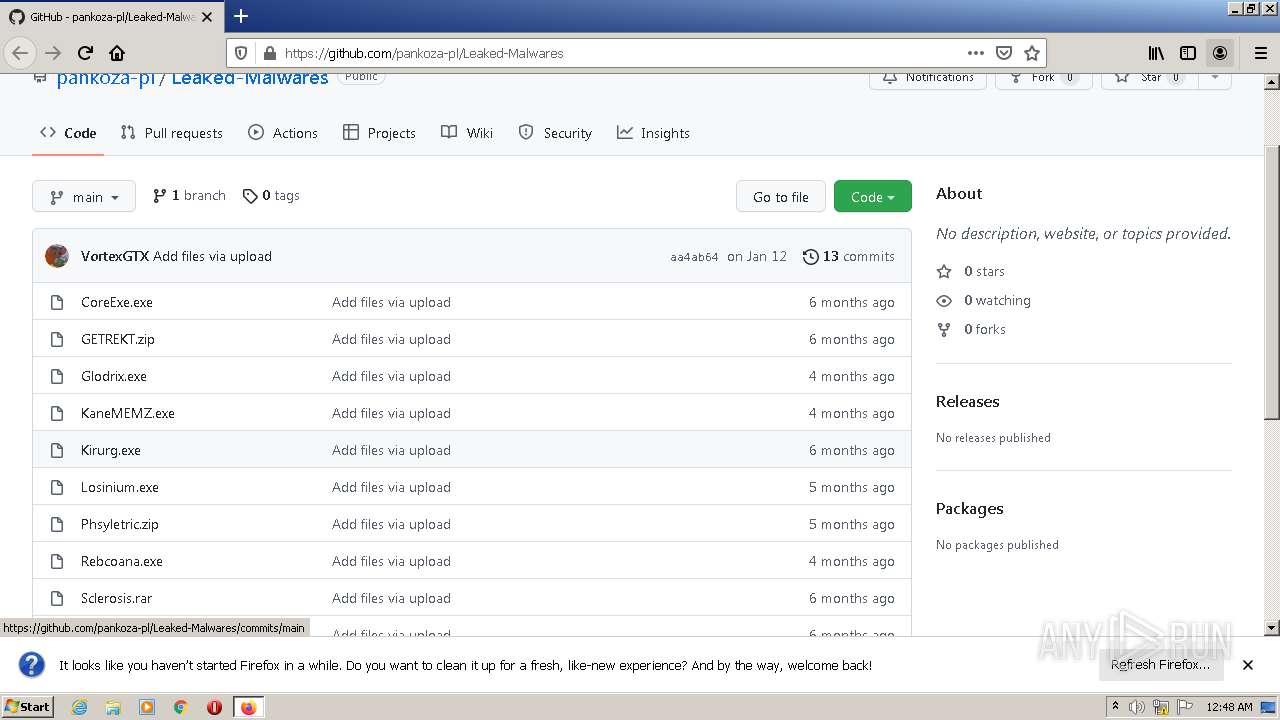1280x720 pixels.
Task: Click the 0 stars link
Action: (971, 271)
